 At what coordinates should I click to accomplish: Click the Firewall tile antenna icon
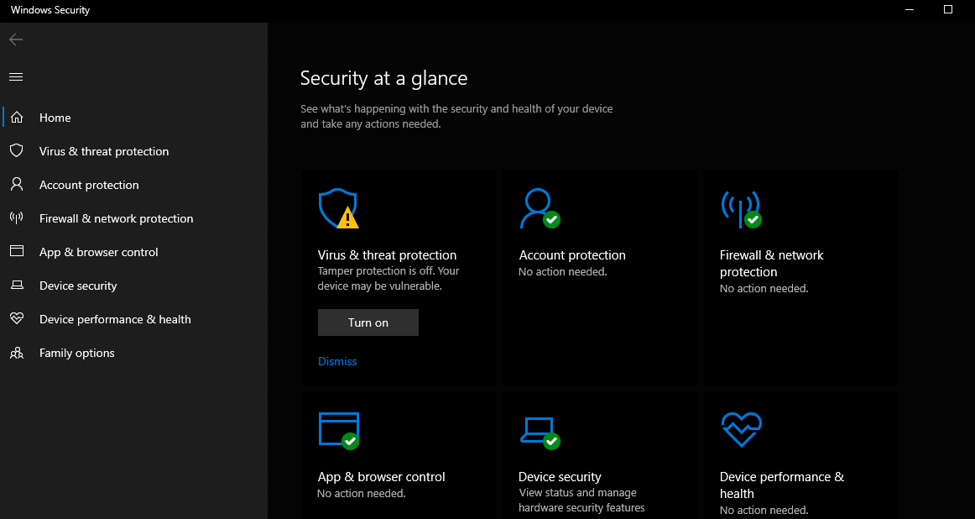(741, 209)
